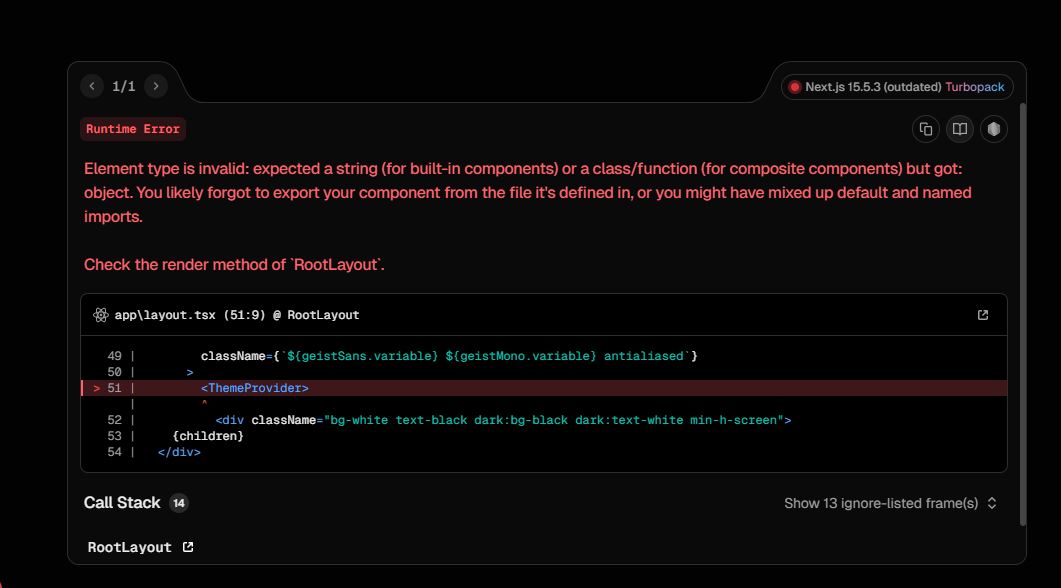Open app\layout.tsx in editor icon

983,315
